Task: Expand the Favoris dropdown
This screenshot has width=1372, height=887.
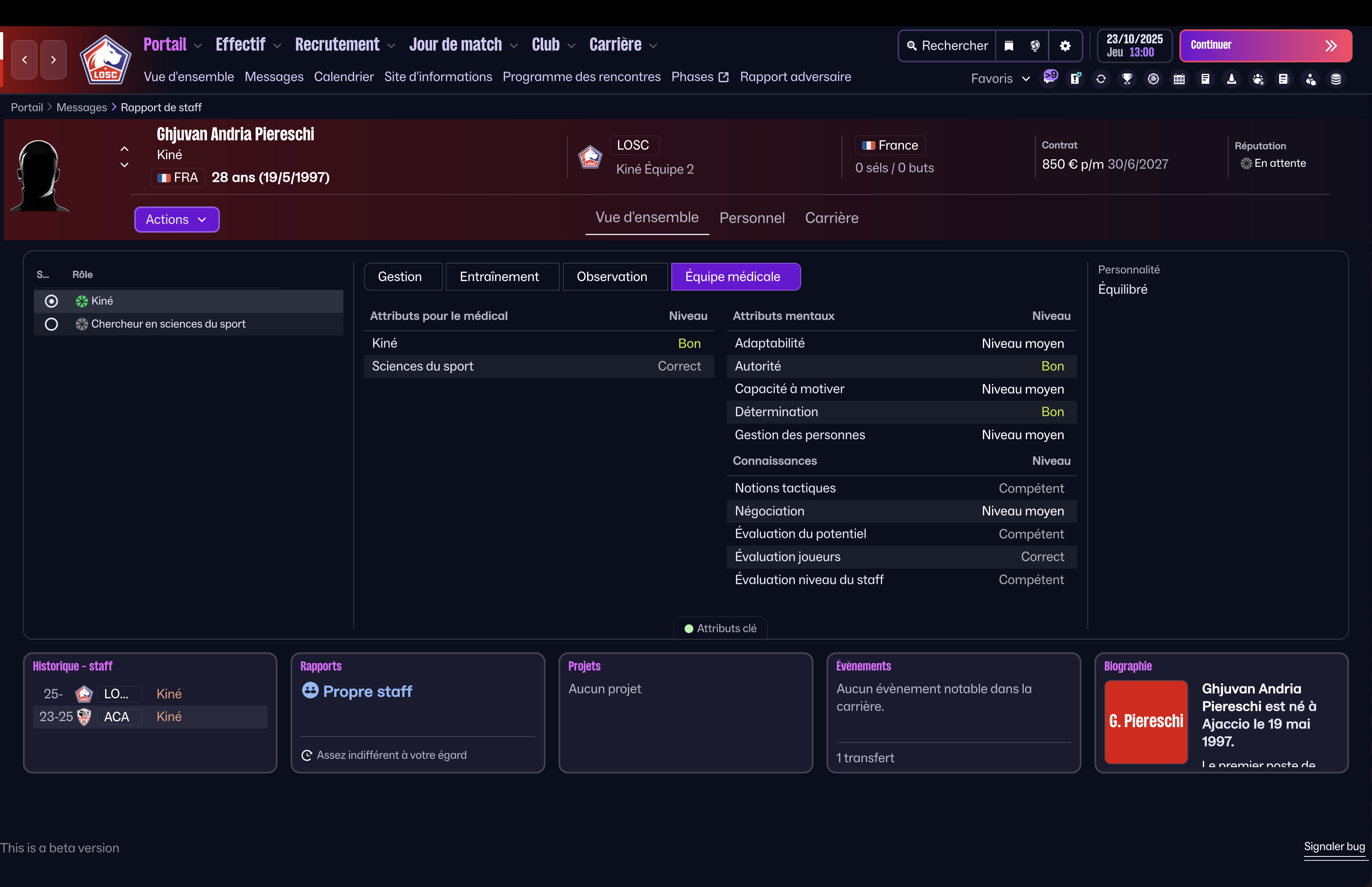Action: pos(1000,78)
